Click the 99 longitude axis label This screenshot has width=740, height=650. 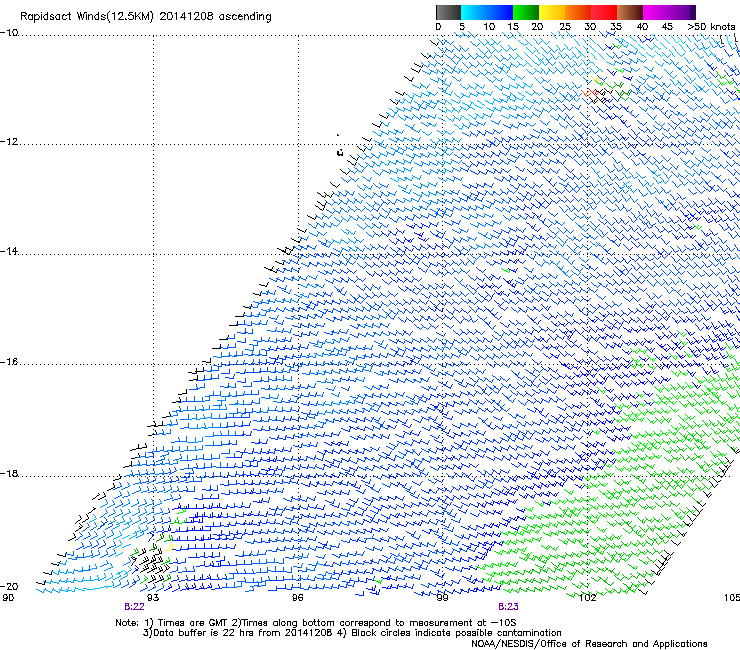[442, 598]
